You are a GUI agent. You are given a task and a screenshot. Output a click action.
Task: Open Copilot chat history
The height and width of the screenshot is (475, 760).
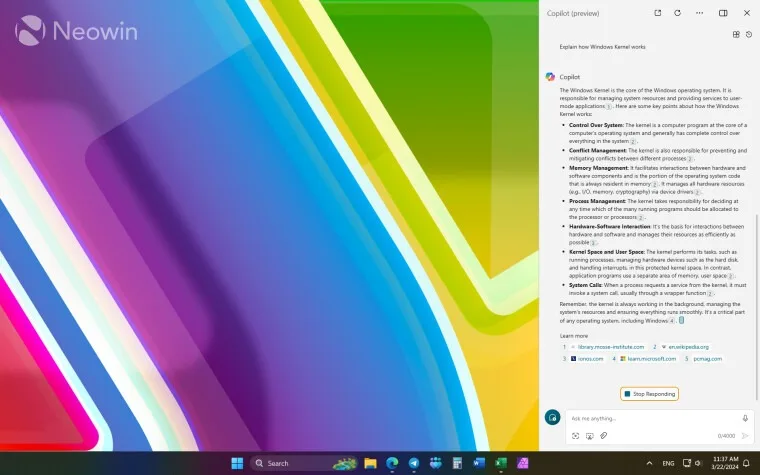point(749,34)
